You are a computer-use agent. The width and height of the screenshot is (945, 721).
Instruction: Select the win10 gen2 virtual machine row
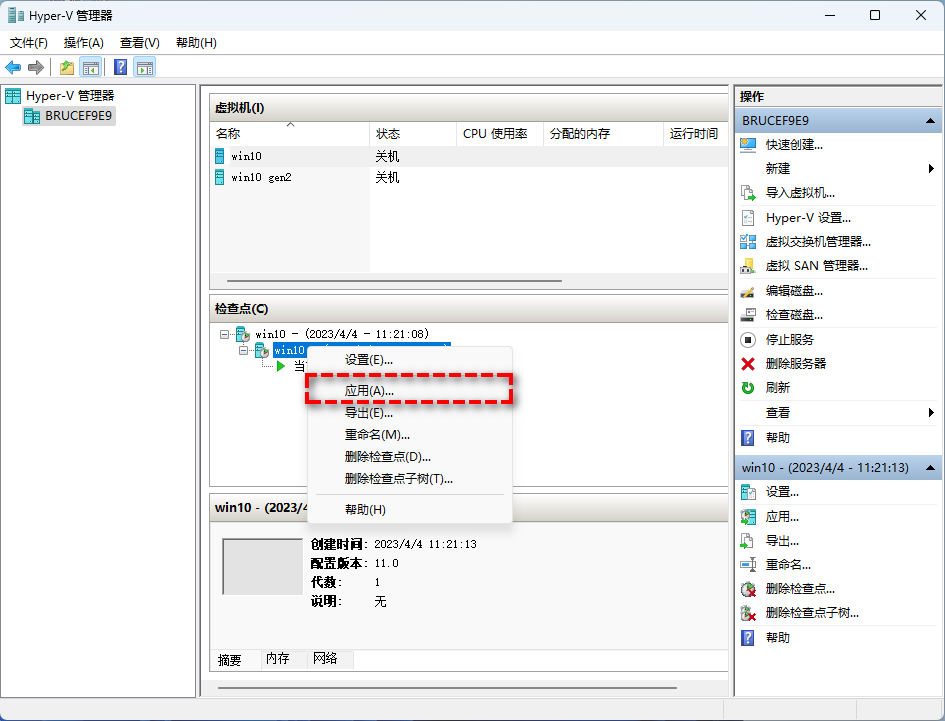(x=469, y=177)
